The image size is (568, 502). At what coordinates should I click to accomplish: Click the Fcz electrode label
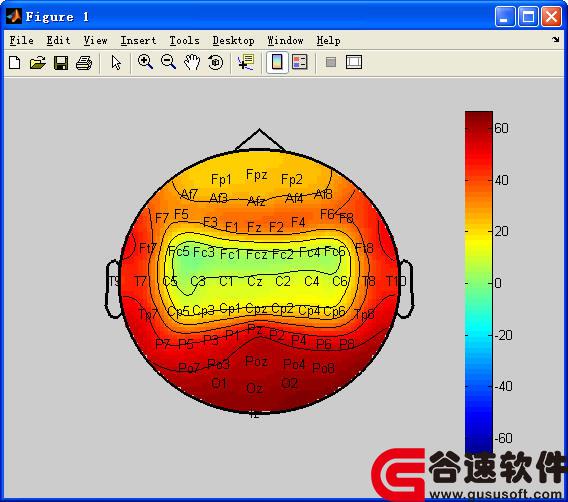[x=256, y=254]
